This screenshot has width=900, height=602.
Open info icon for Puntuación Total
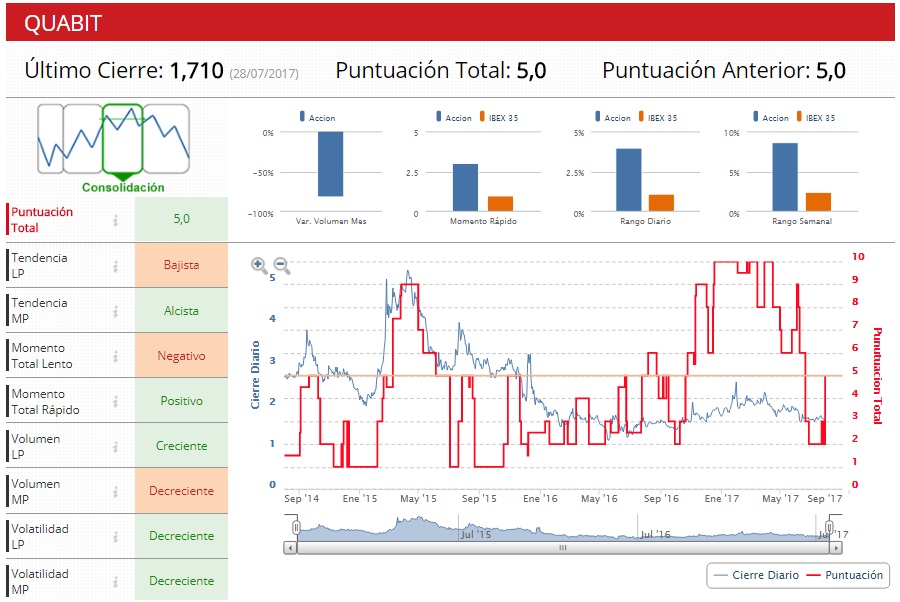click(x=116, y=220)
